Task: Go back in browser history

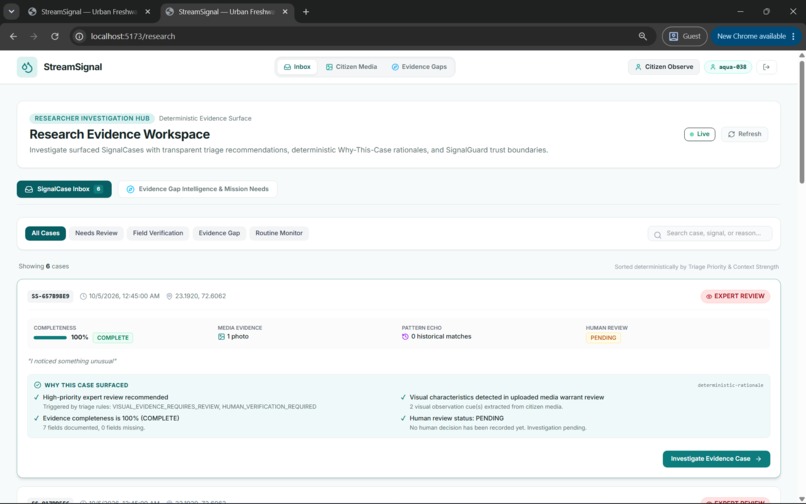Action: [13, 37]
